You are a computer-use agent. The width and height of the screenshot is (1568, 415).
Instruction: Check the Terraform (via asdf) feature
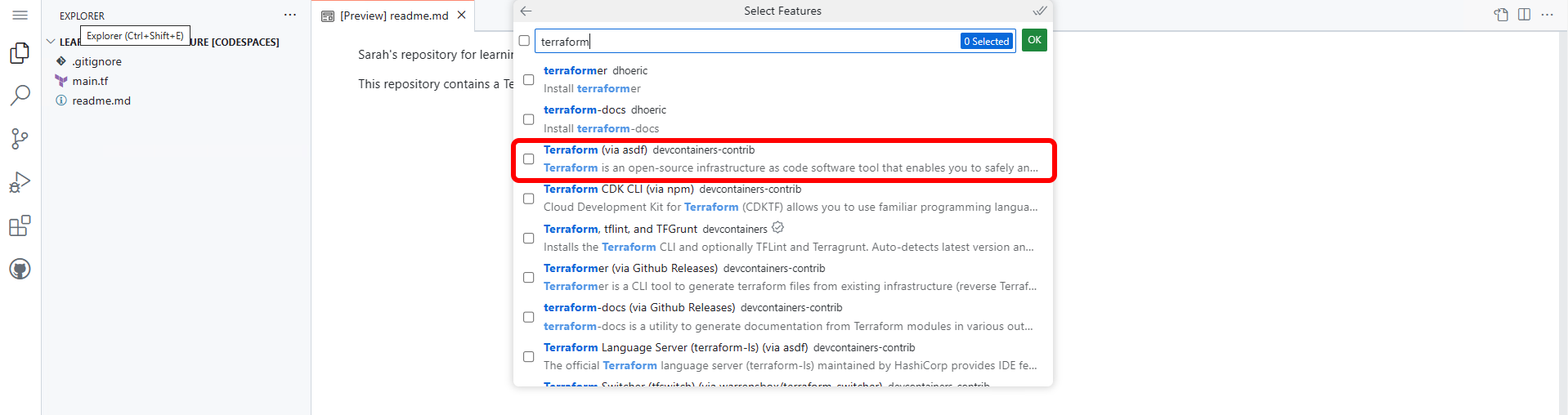[529, 158]
